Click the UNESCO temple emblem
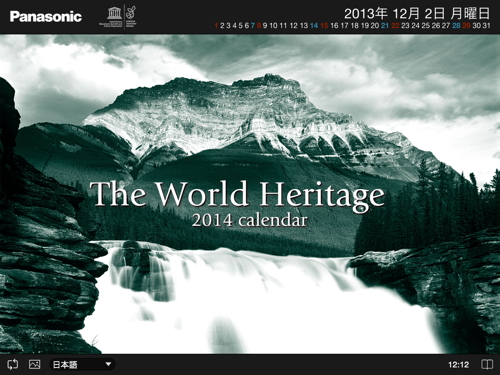Viewport: 500px width, 375px height. [x=114, y=13]
